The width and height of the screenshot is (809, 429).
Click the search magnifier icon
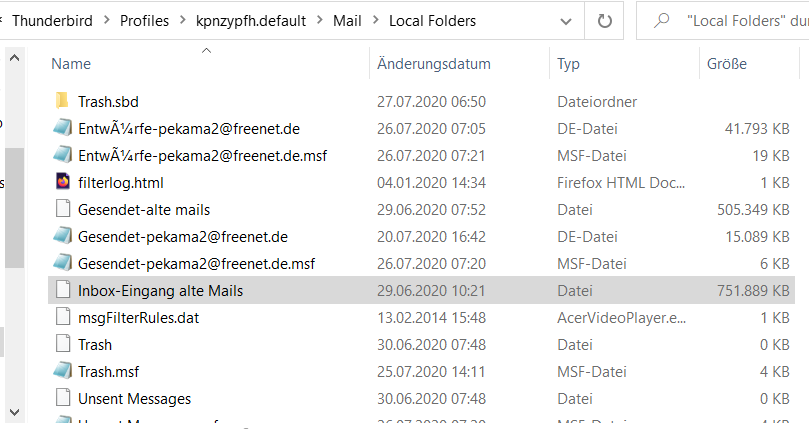point(661,20)
